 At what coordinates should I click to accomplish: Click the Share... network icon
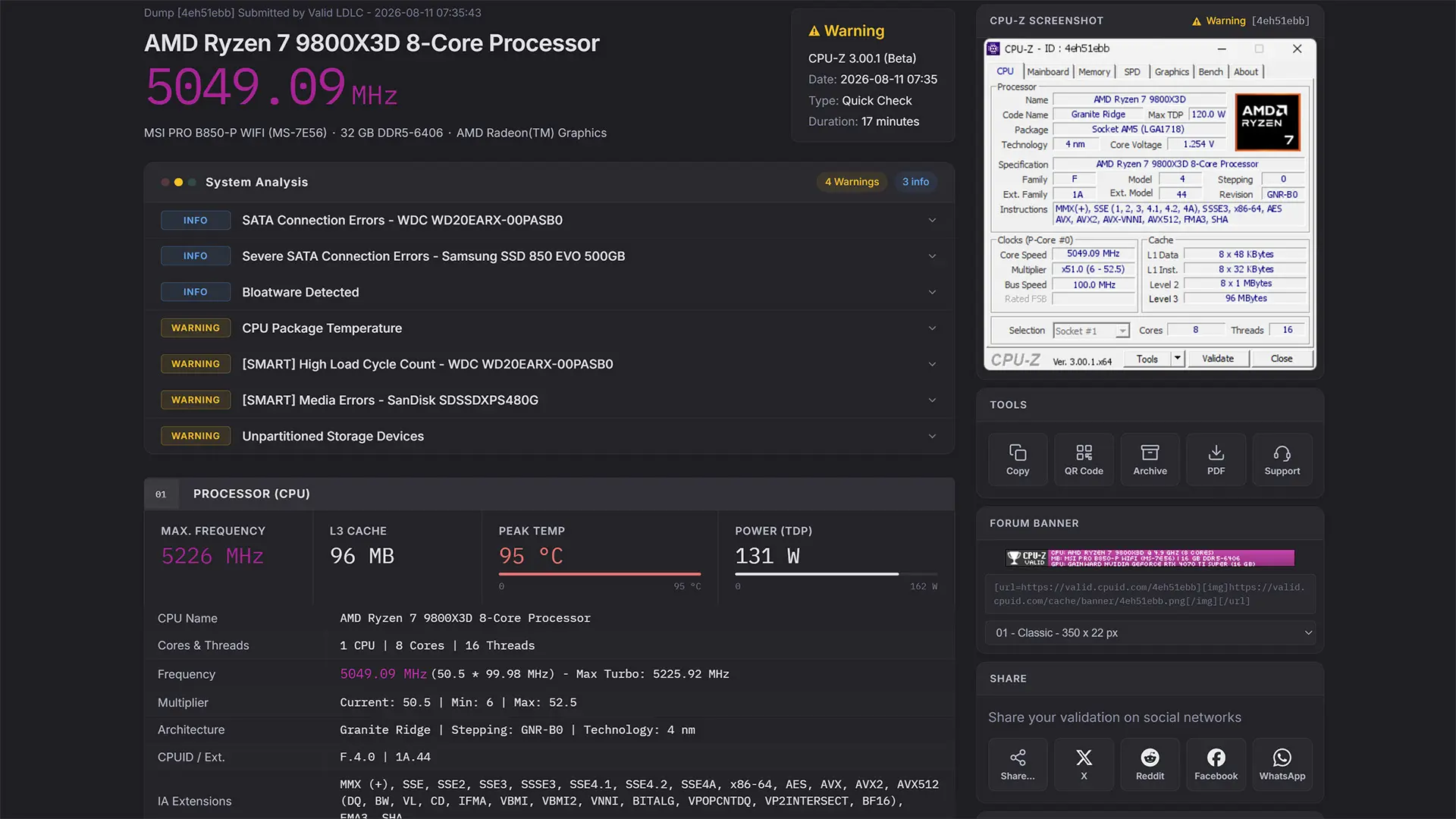tap(1018, 758)
